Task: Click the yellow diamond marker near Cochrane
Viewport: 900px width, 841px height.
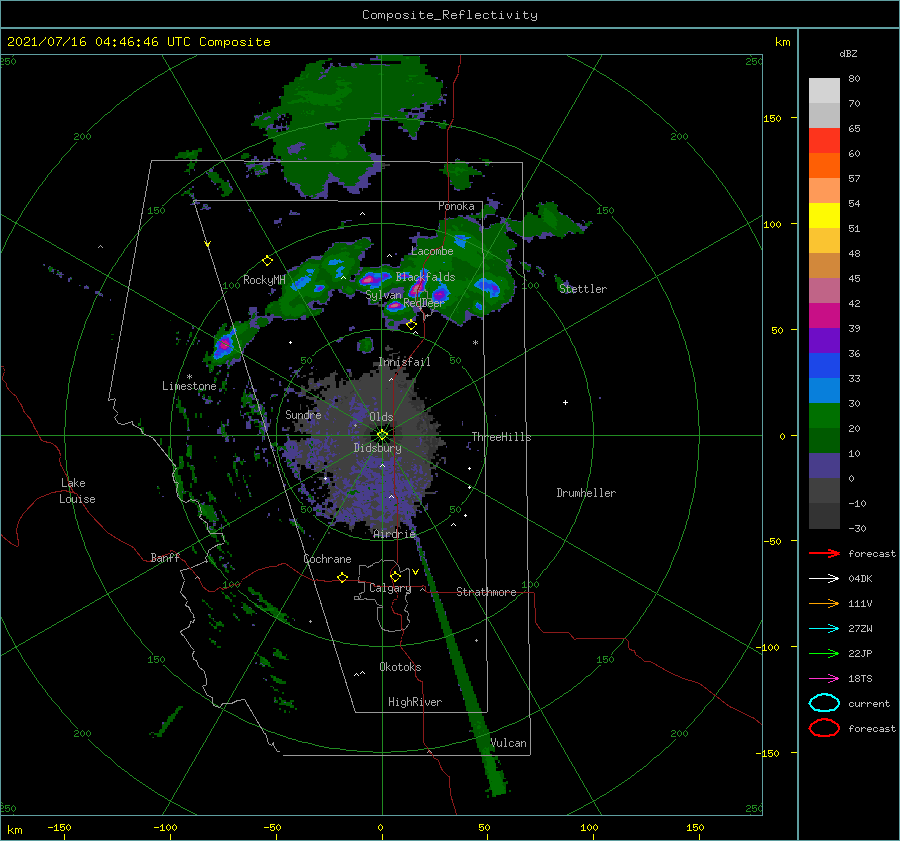Action: [x=342, y=577]
